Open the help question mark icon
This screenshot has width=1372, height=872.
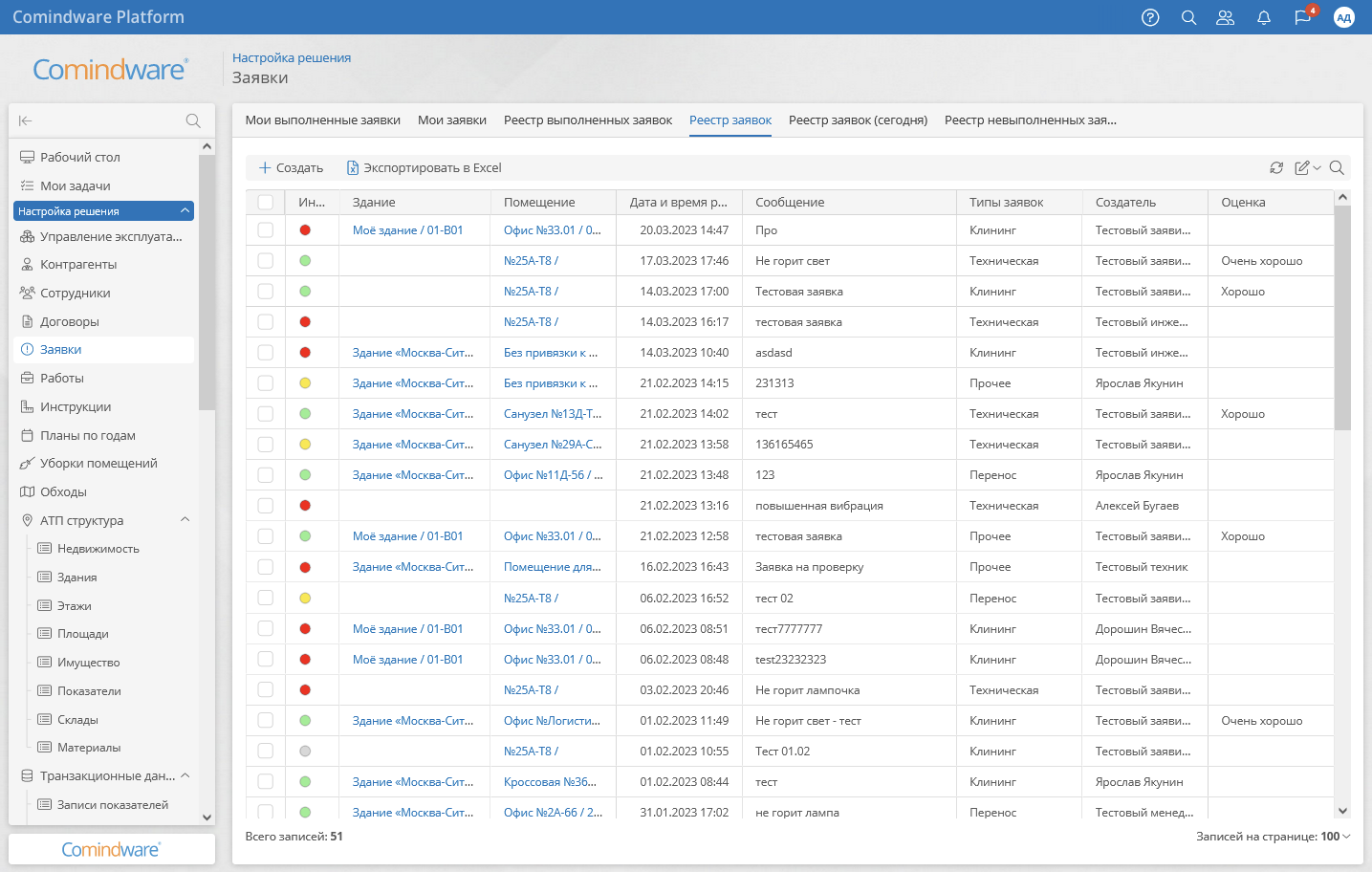tap(1150, 17)
